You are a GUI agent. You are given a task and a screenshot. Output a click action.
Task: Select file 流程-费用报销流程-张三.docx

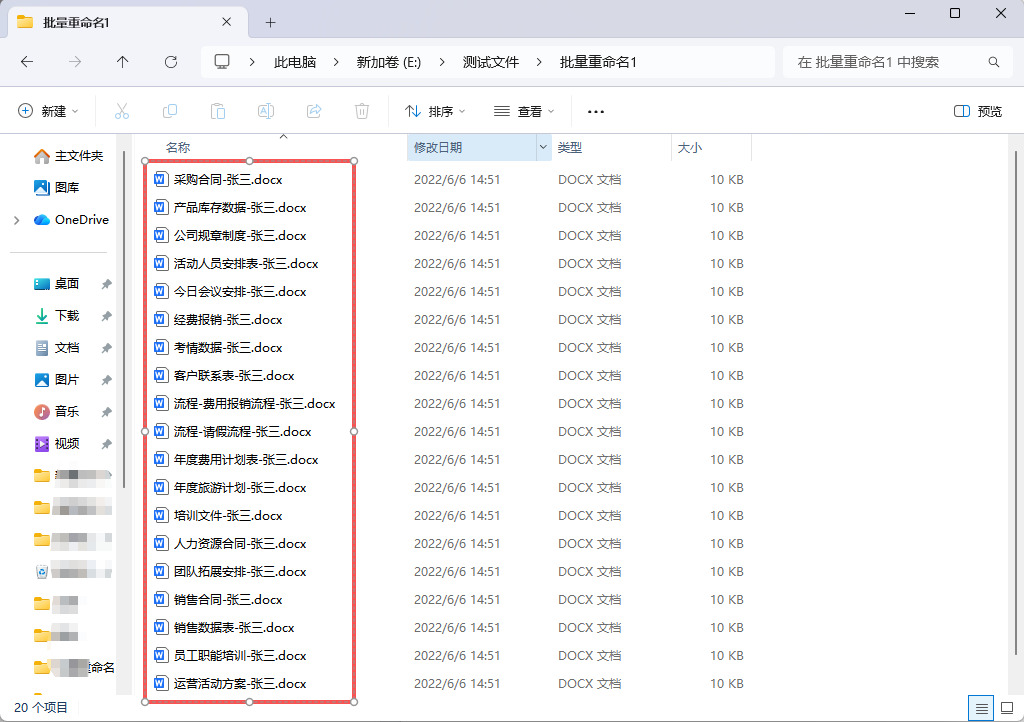(x=254, y=403)
